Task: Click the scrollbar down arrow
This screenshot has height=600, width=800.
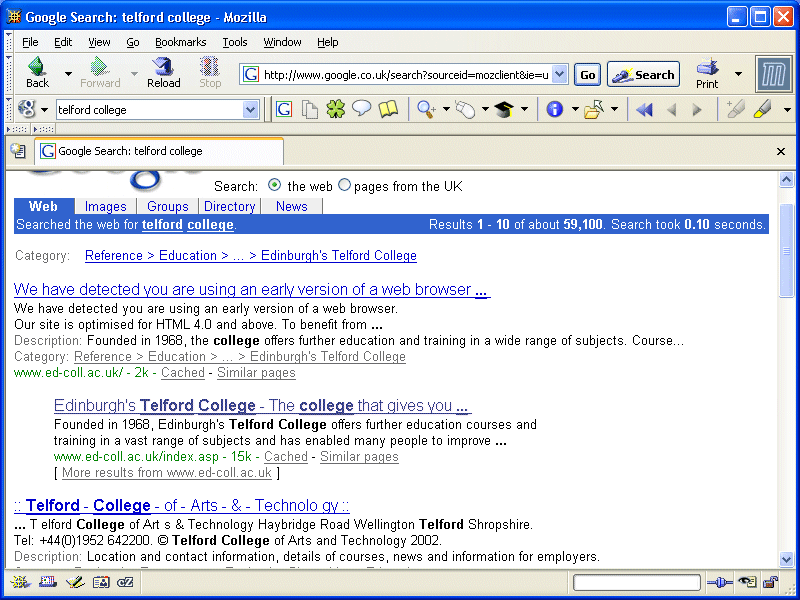Action: click(786, 559)
